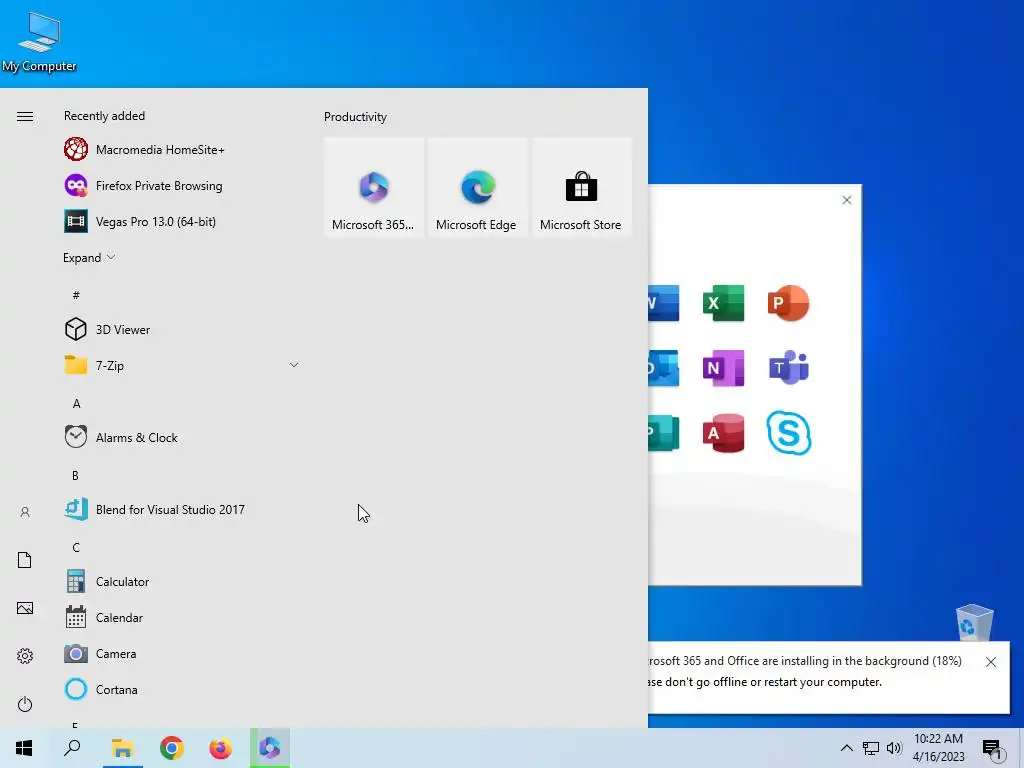Open Action Center notifications icon
The image size is (1024, 768).
point(993,749)
